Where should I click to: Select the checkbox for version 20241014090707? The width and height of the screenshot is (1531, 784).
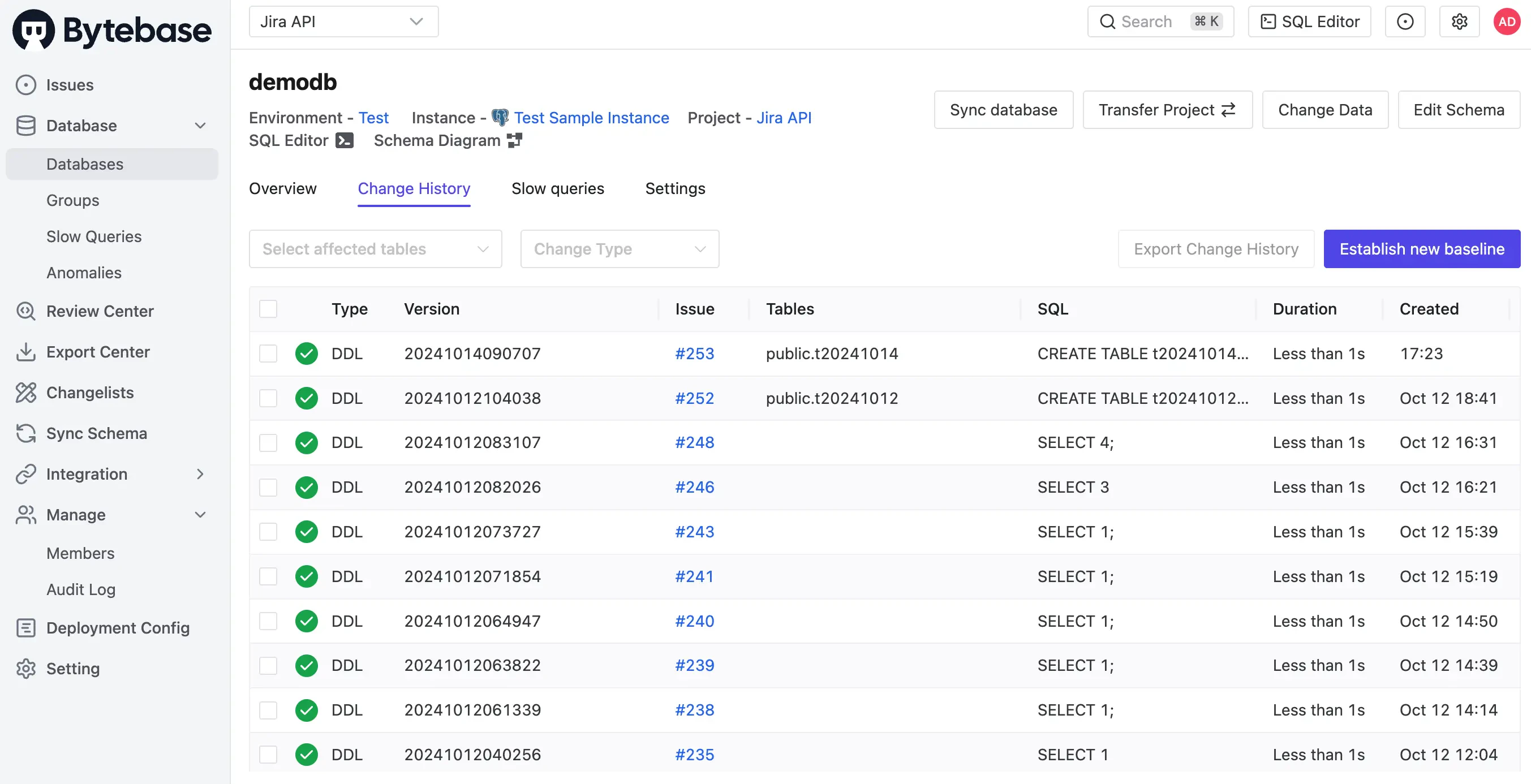[x=268, y=354]
